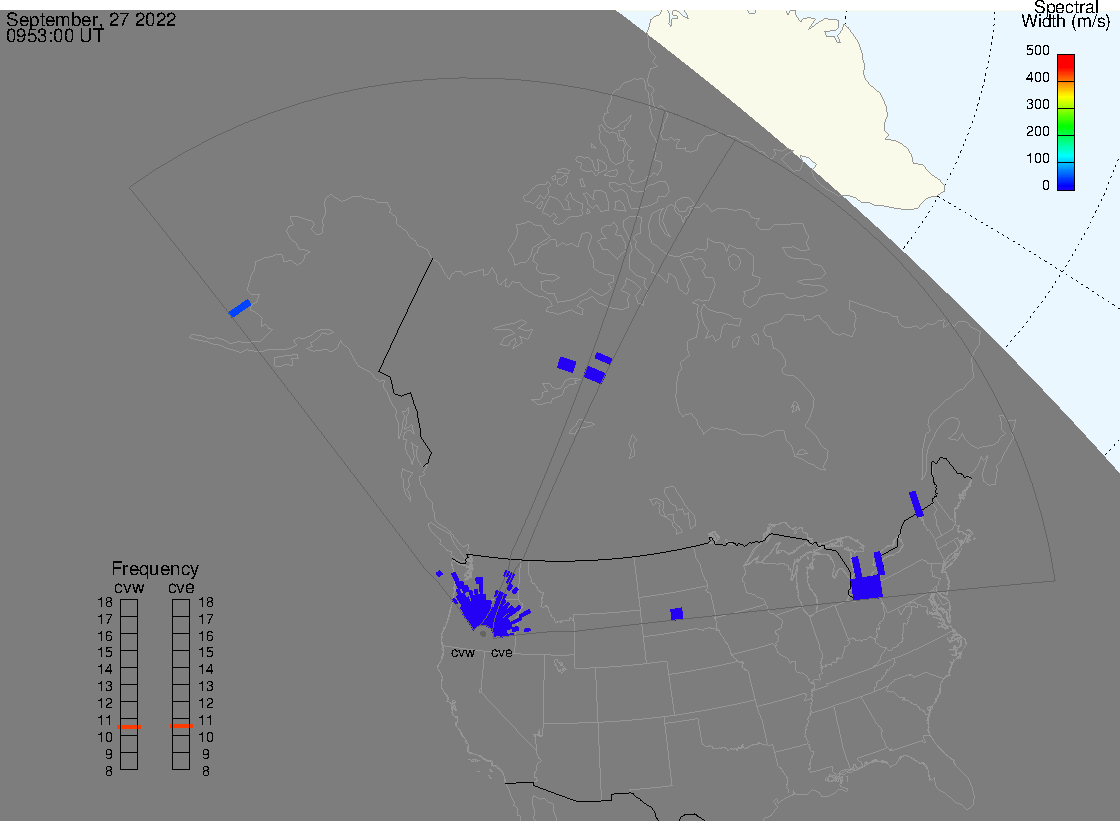Click the cvw frequency column header
The height and width of the screenshot is (821, 1120).
[x=129, y=587]
